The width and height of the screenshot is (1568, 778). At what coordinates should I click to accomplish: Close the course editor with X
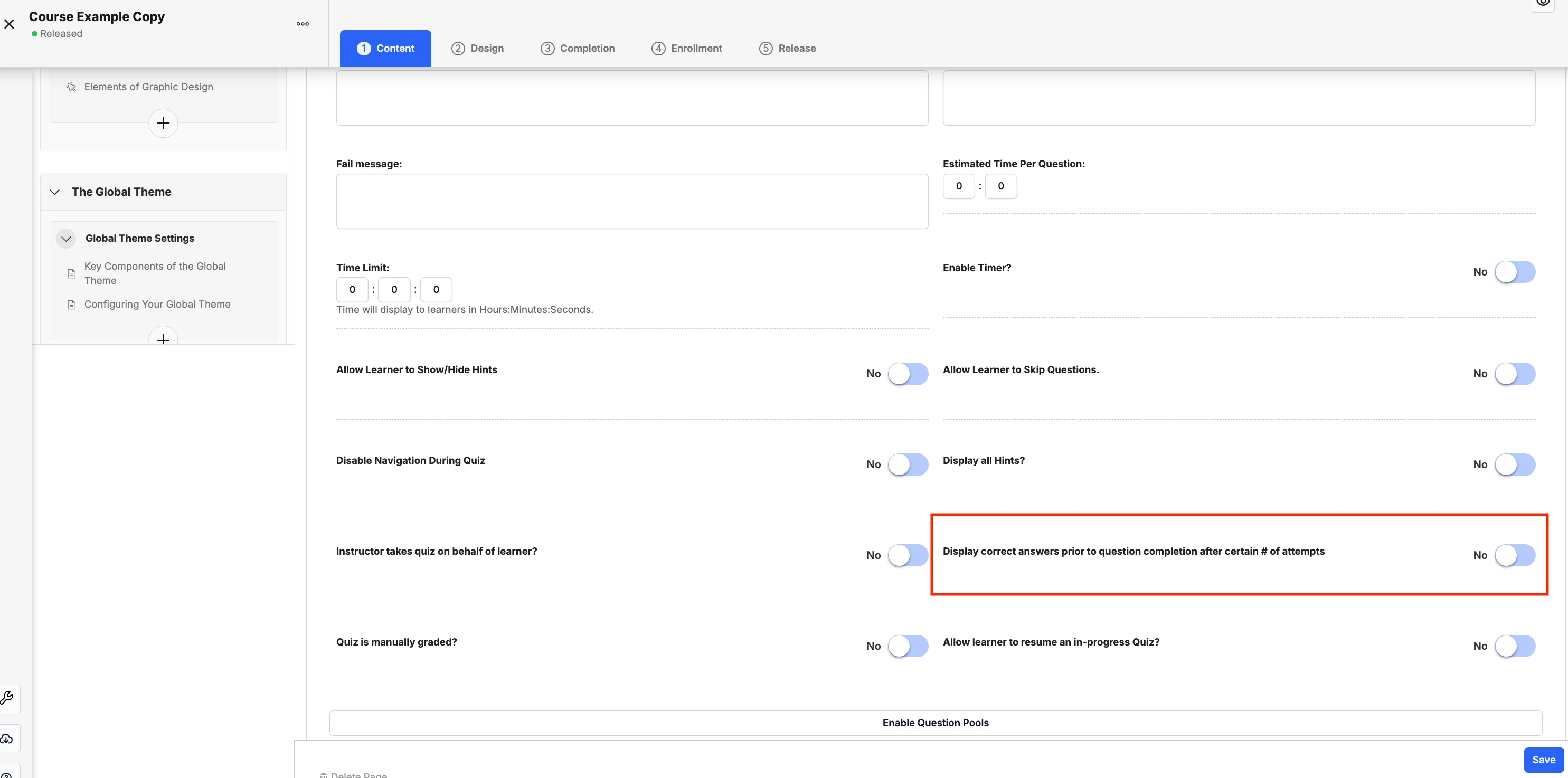(x=9, y=24)
